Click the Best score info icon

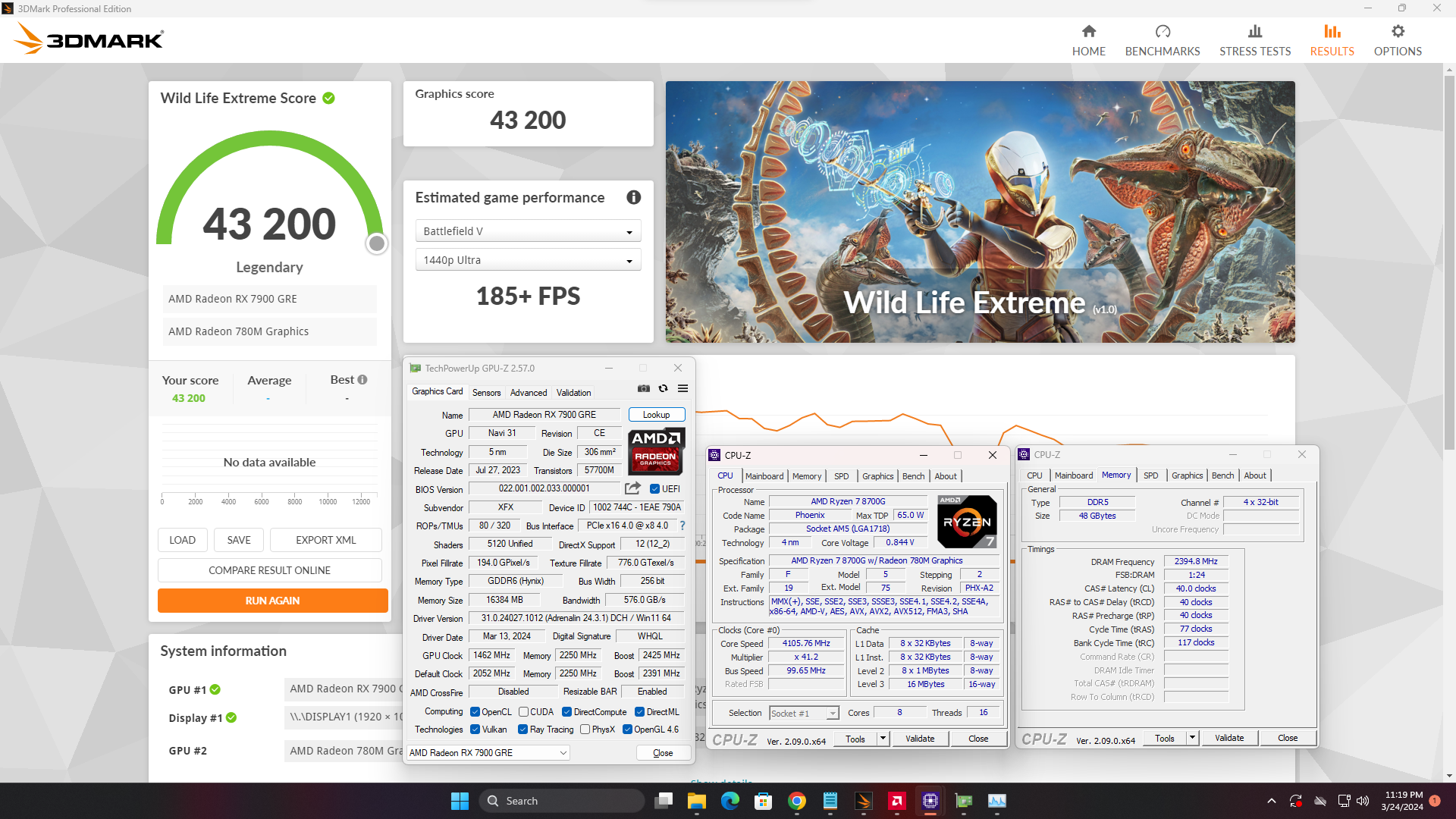click(362, 379)
